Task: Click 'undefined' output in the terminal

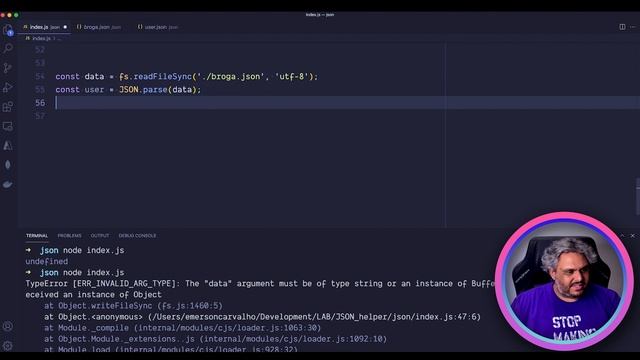Action: tap(47, 261)
